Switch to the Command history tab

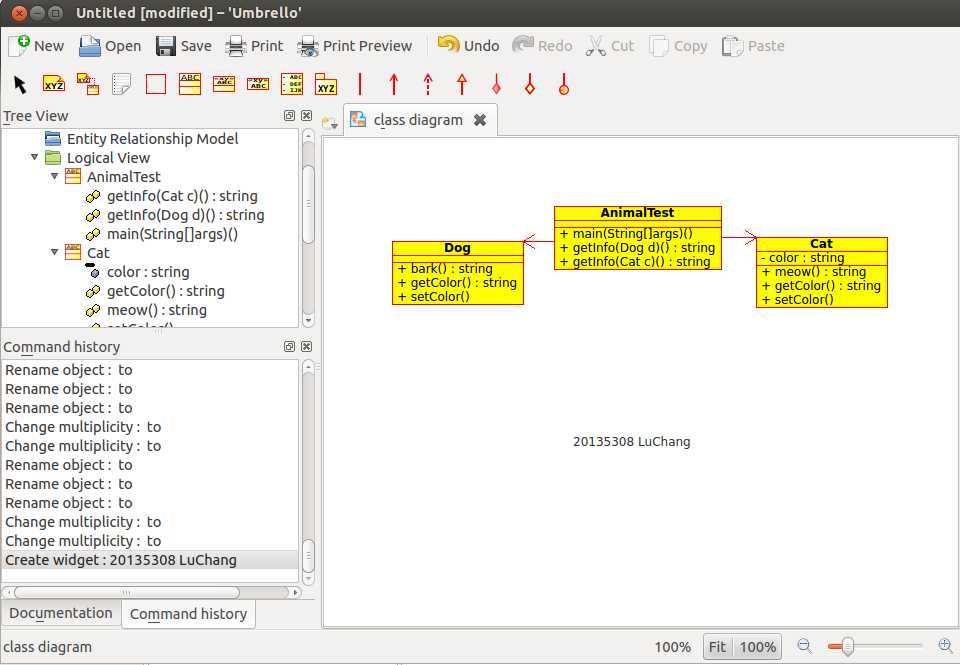tap(189, 614)
